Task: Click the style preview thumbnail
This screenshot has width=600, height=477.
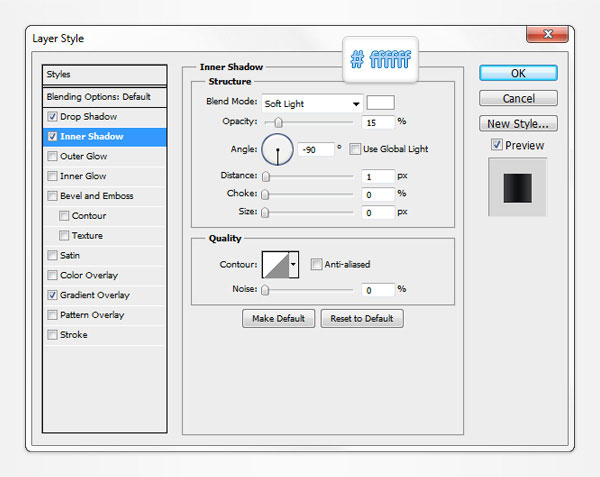Action: tap(517, 187)
